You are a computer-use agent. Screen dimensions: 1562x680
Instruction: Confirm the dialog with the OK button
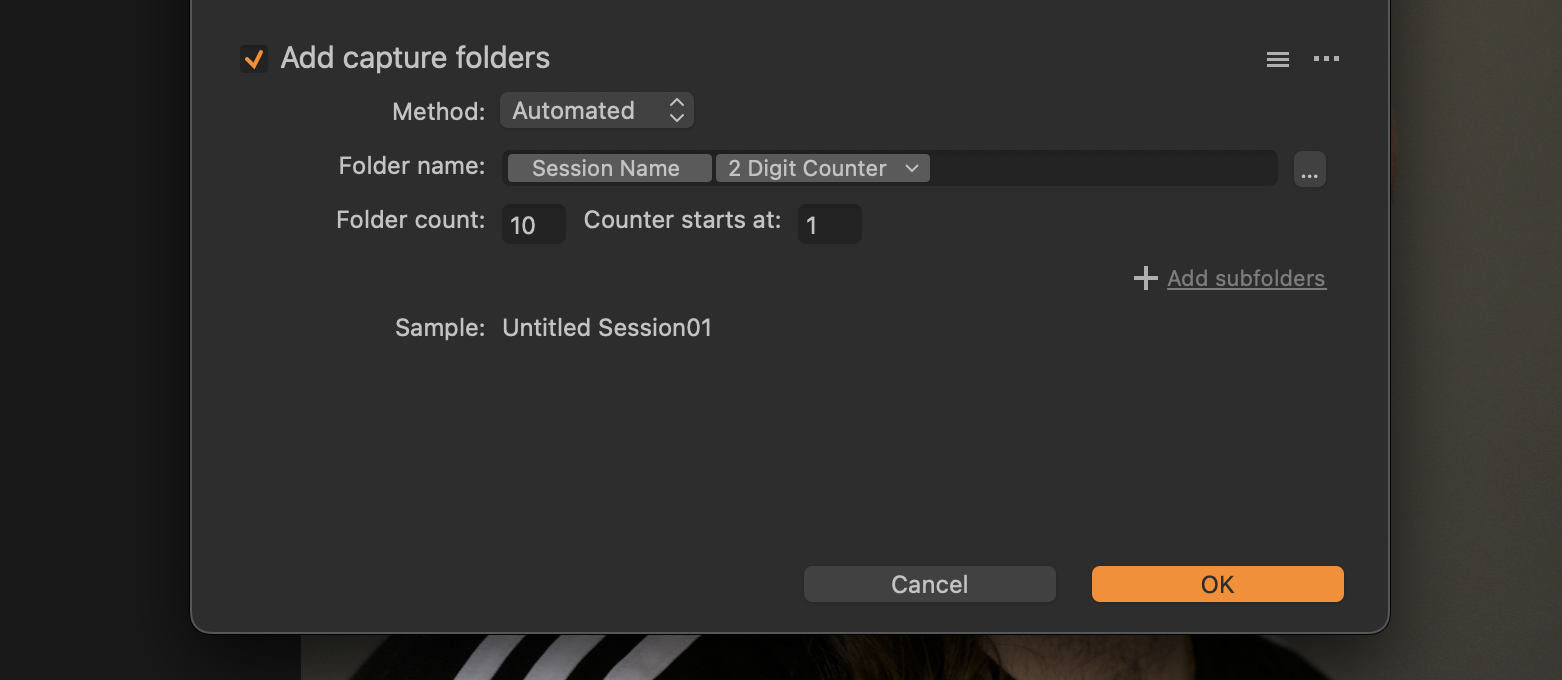pyautogui.click(x=1217, y=584)
